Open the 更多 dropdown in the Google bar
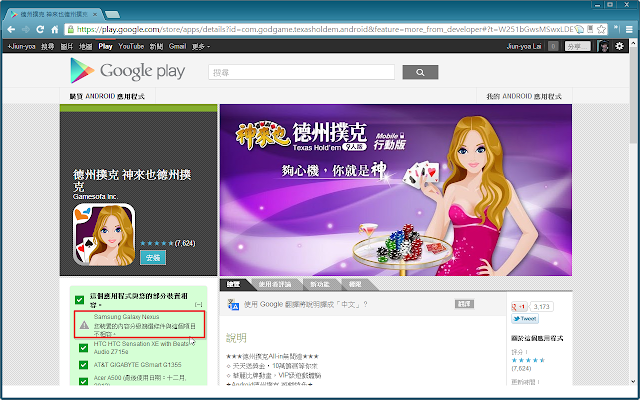 200,47
